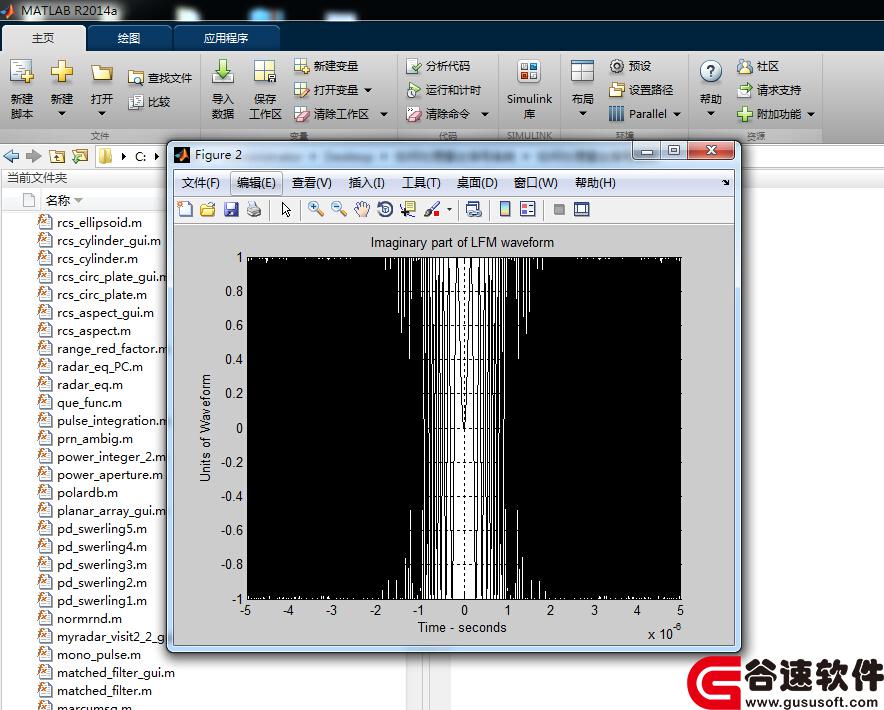Expand the 清除命令 dropdown arrow
884x710 pixels.
coord(484,114)
